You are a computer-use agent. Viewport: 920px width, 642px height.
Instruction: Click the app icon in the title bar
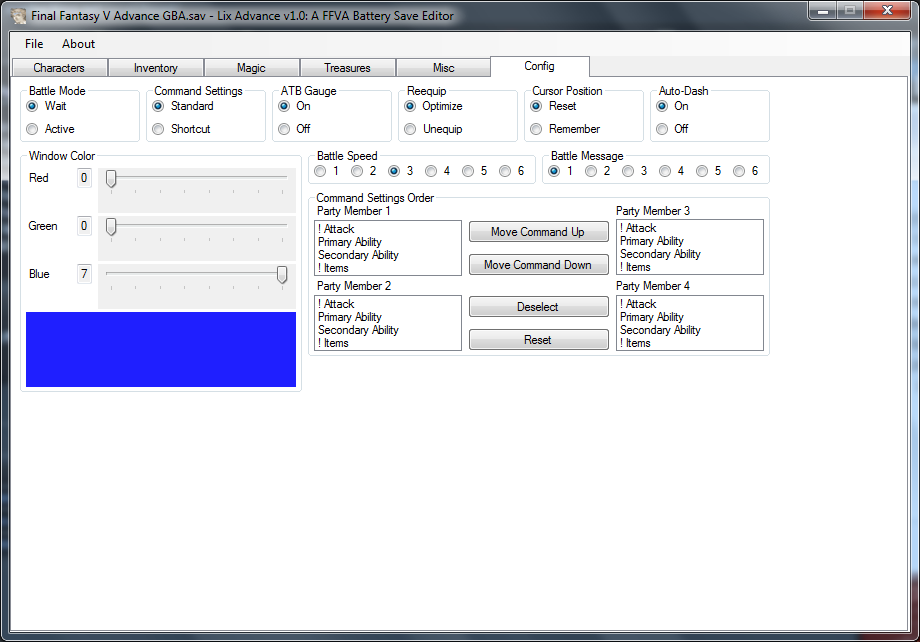19,16
